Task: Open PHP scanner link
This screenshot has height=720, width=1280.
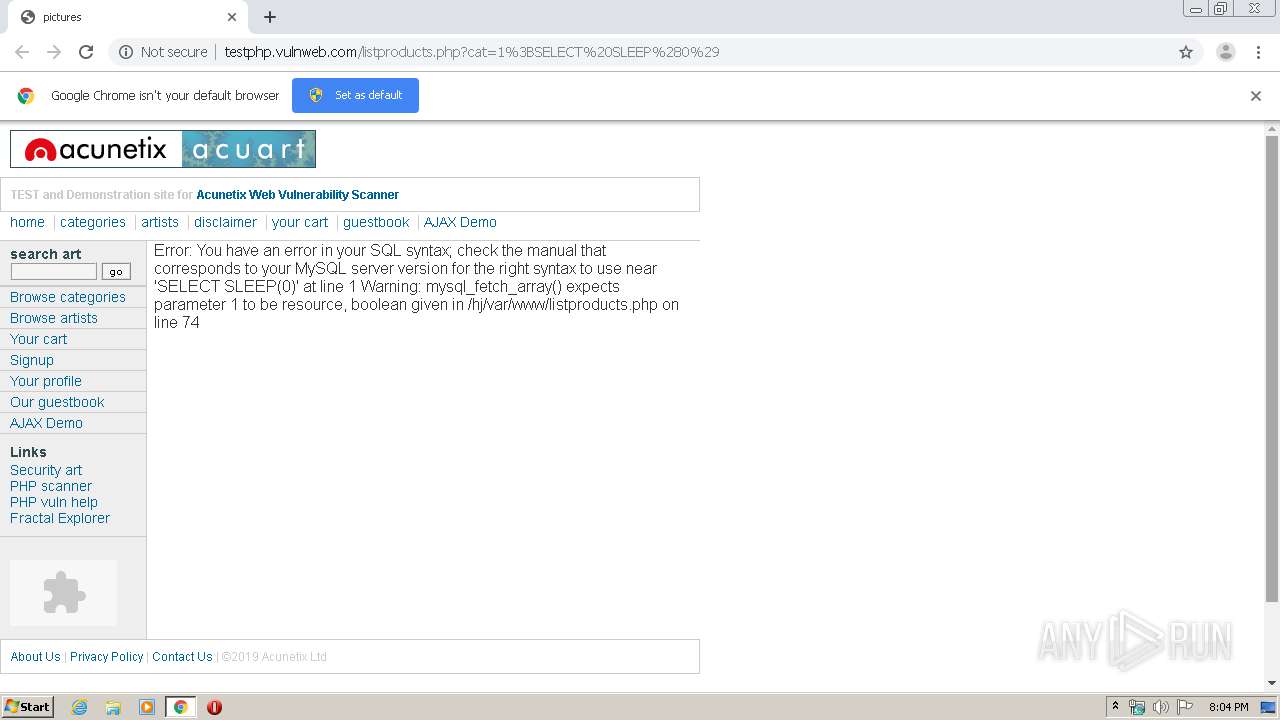Action: [x=51, y=486]
